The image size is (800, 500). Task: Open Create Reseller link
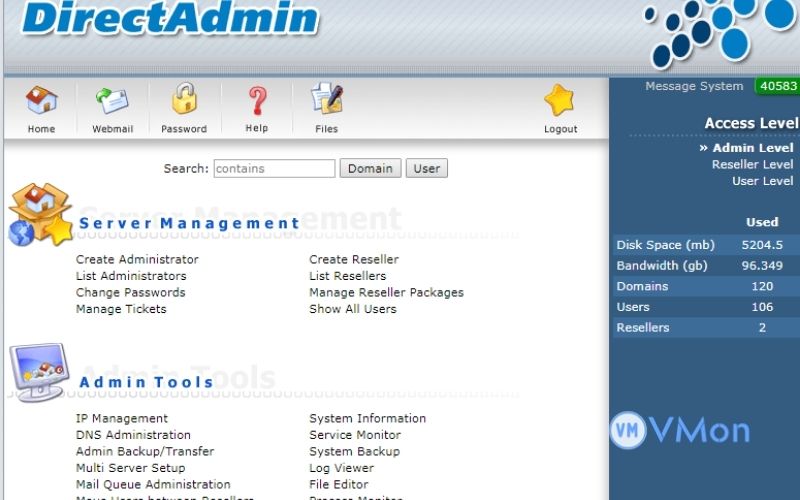point(354,259)
